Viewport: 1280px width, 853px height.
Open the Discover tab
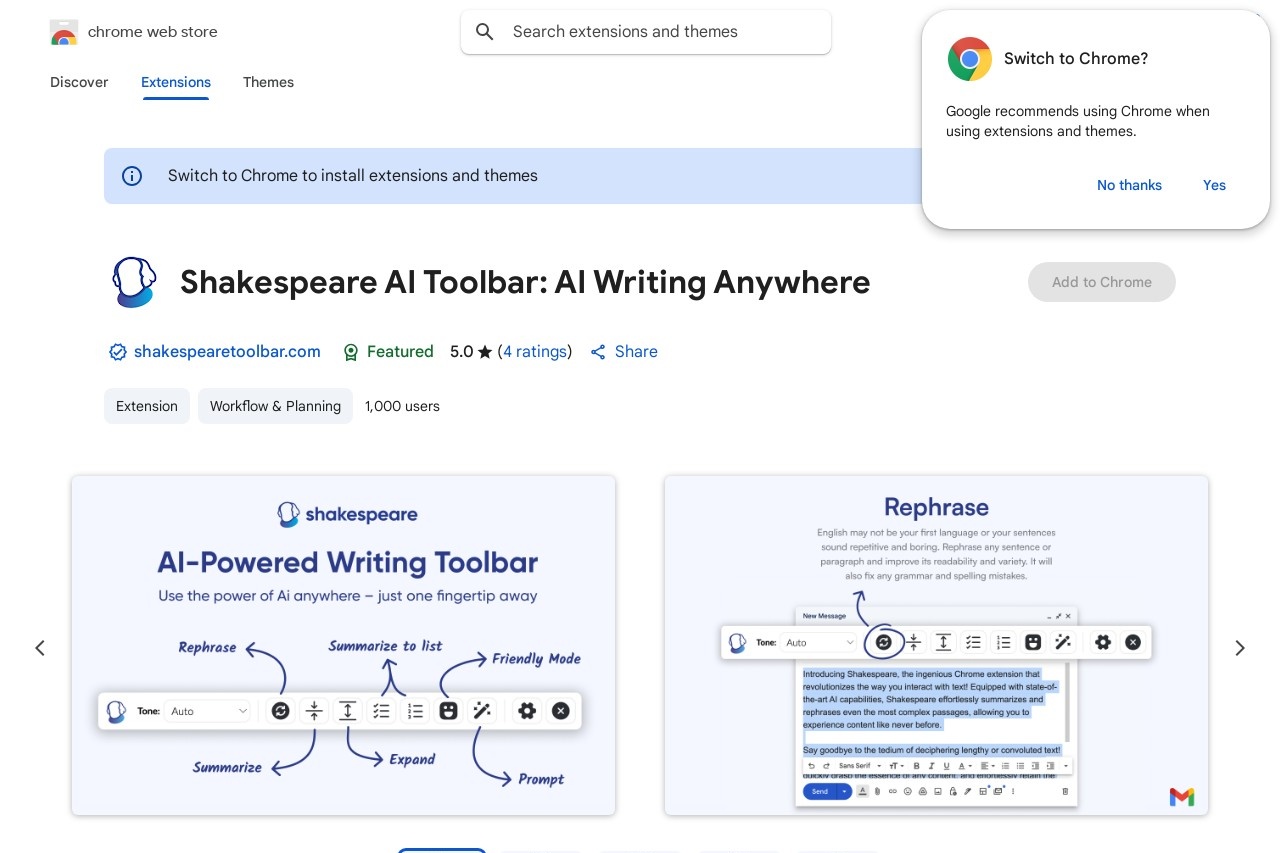[x=79, y=82]
